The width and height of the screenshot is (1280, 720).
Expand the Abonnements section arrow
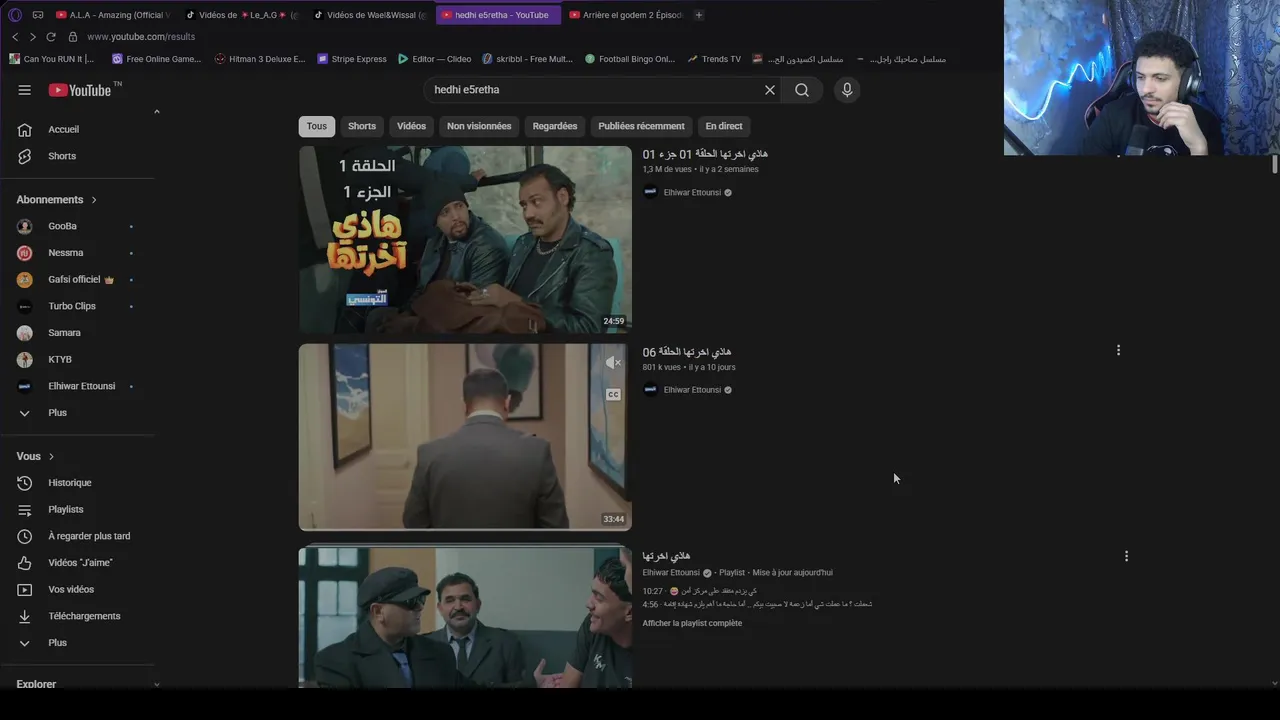(x=94, y=200)
